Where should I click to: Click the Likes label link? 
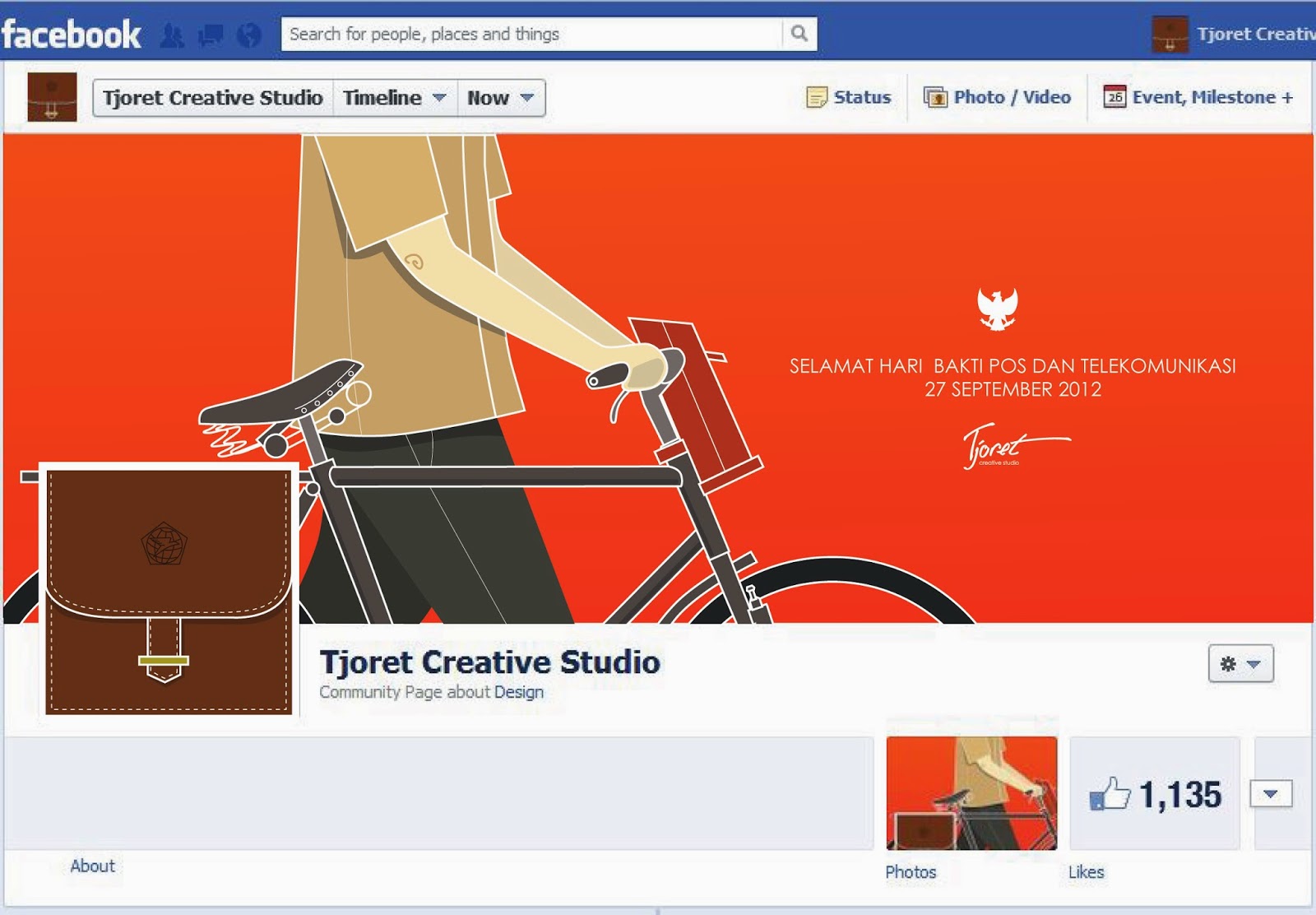point(1086,871)
